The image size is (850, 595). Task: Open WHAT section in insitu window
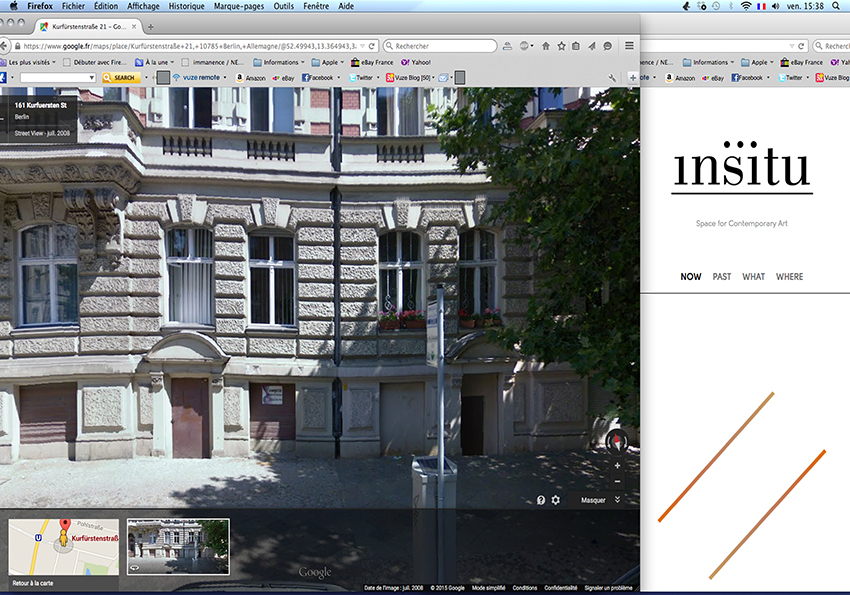[754, 277]
